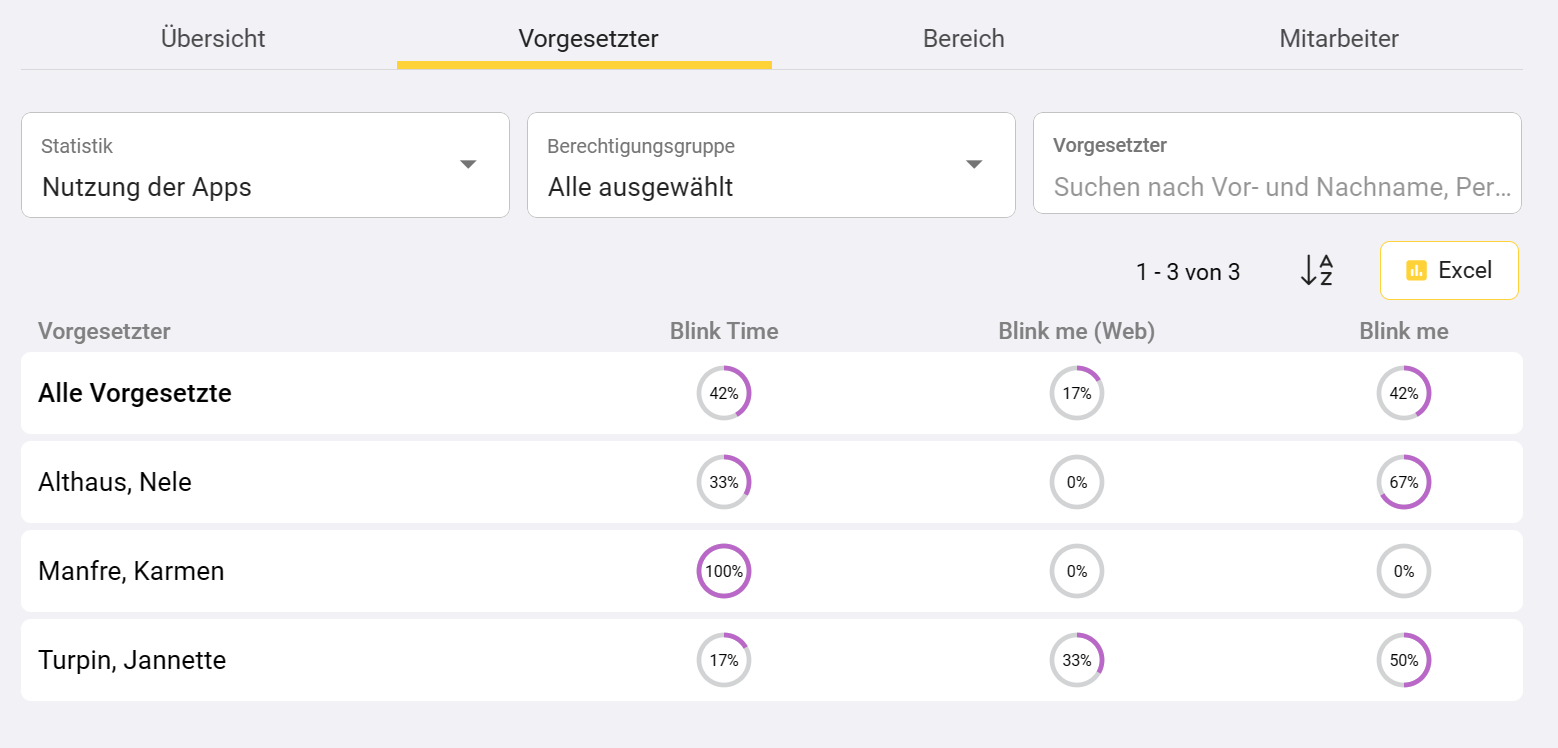Open the Statistik dropdown arrow

point(467,165)
